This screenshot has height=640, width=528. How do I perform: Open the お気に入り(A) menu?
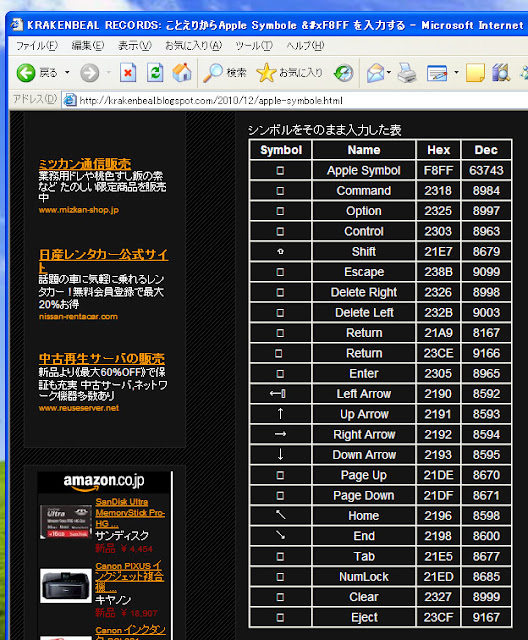193,46
